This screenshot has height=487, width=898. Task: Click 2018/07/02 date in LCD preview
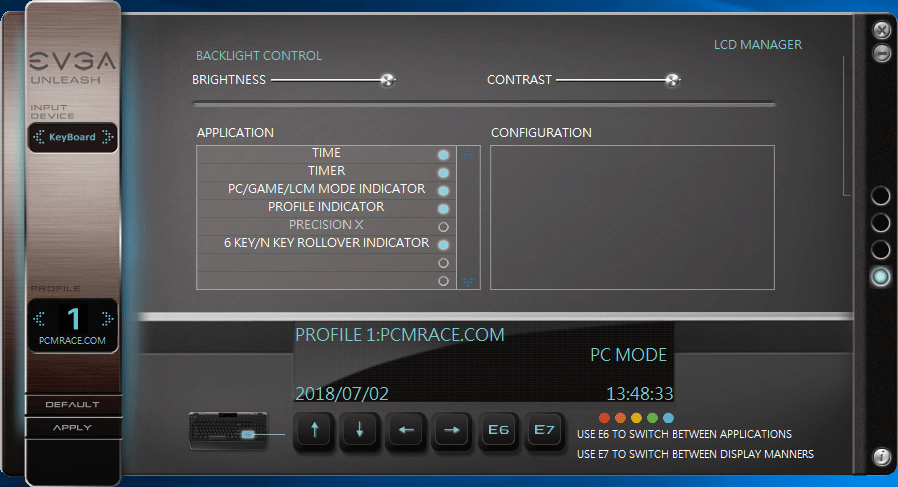342,394
